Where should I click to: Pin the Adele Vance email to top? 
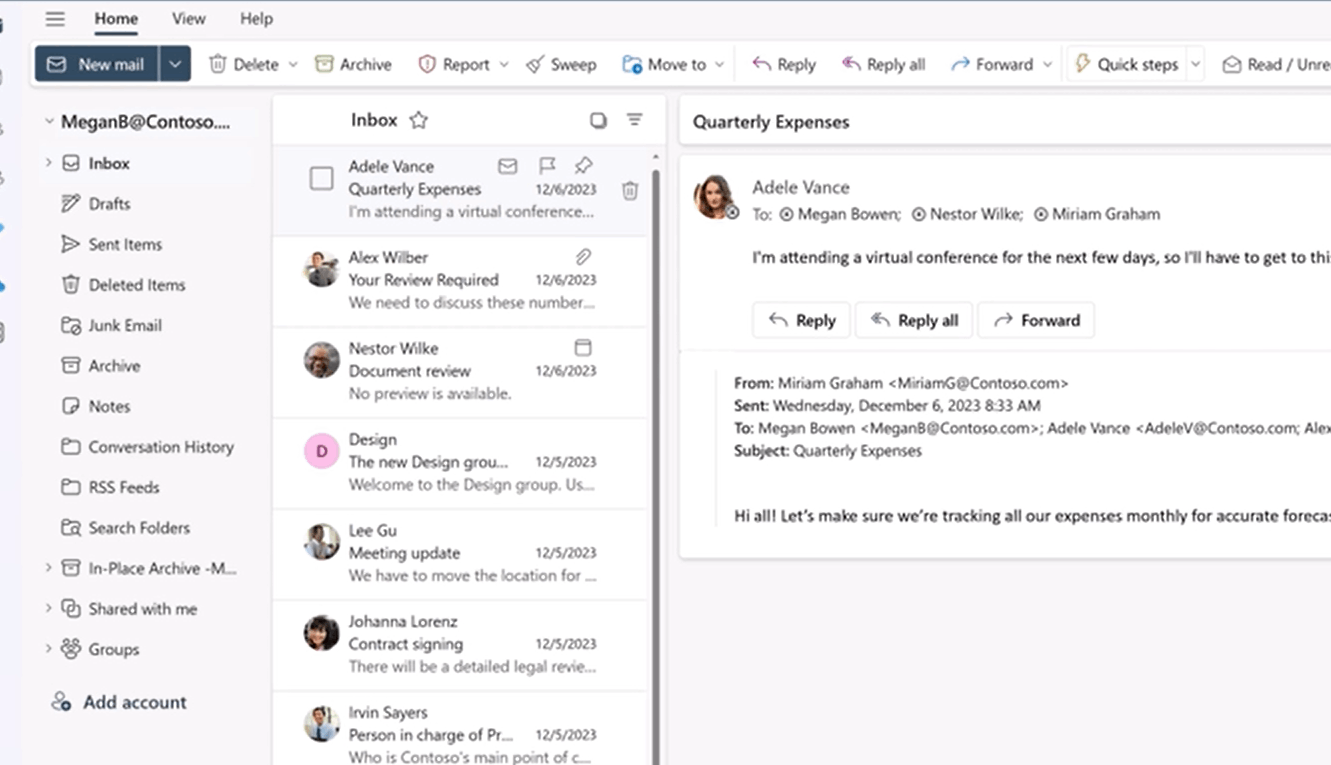click(584, 166)
